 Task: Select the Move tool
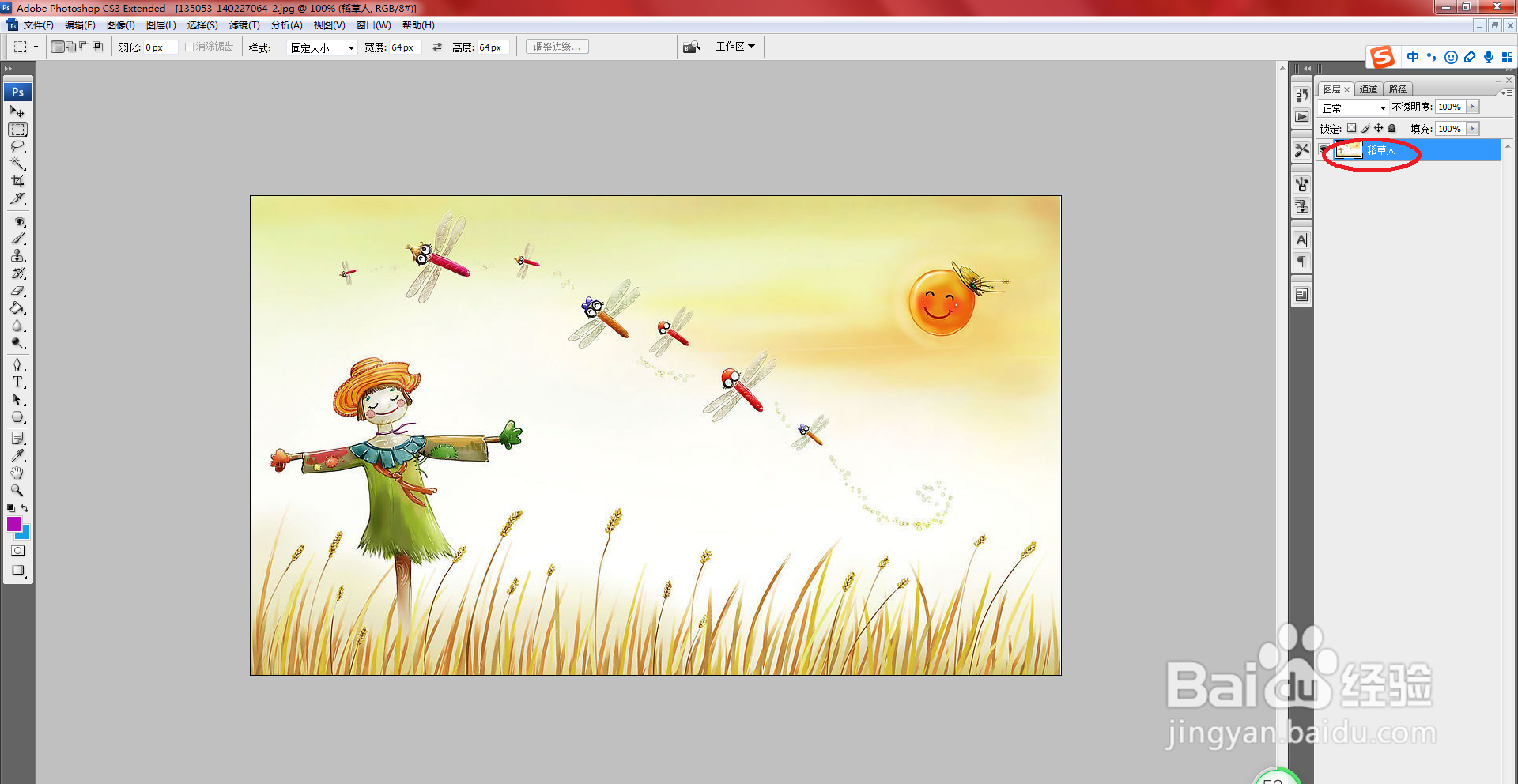(x=17, y=111)
